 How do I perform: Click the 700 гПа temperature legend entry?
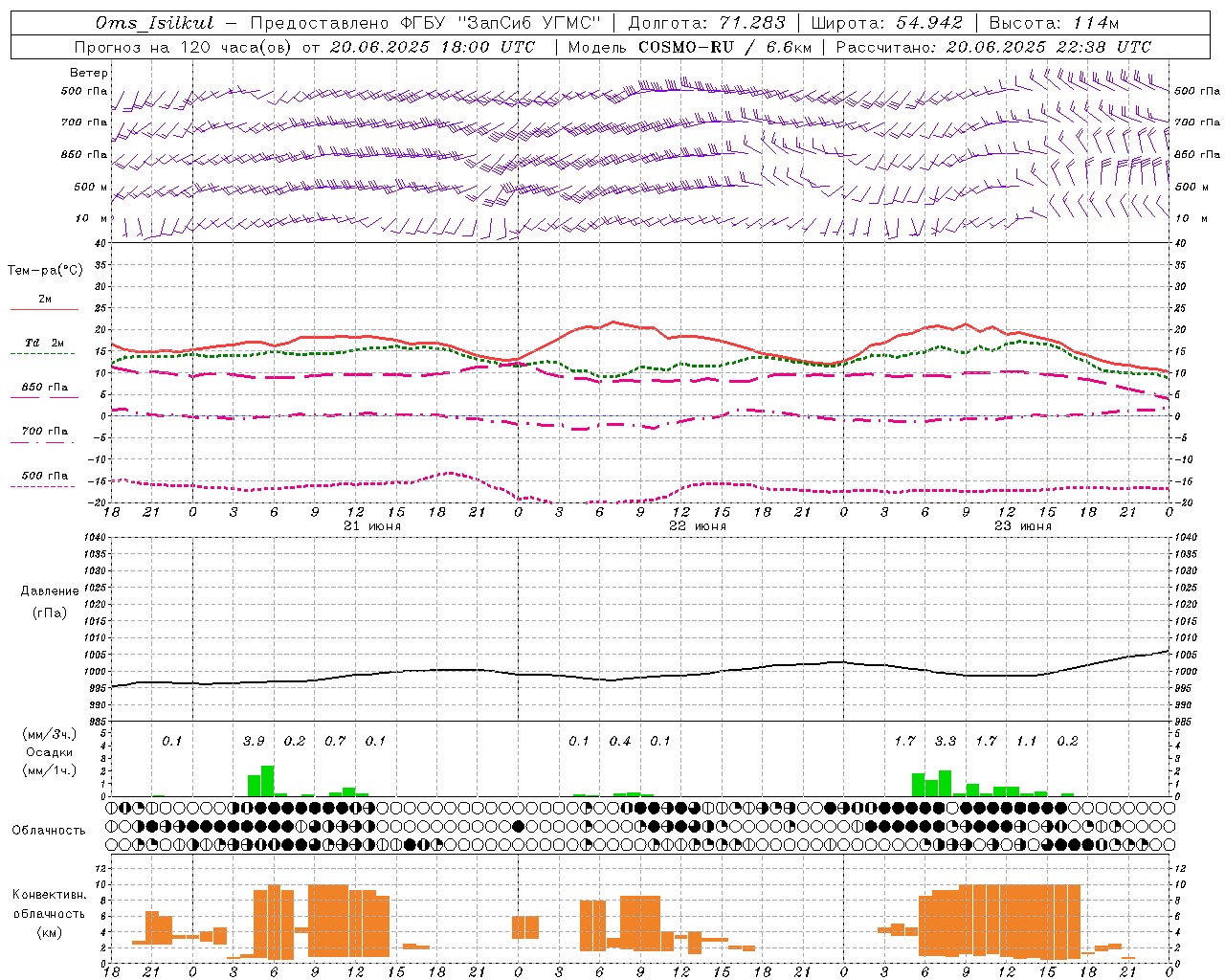pyautogui.click(x=44, y=432)
